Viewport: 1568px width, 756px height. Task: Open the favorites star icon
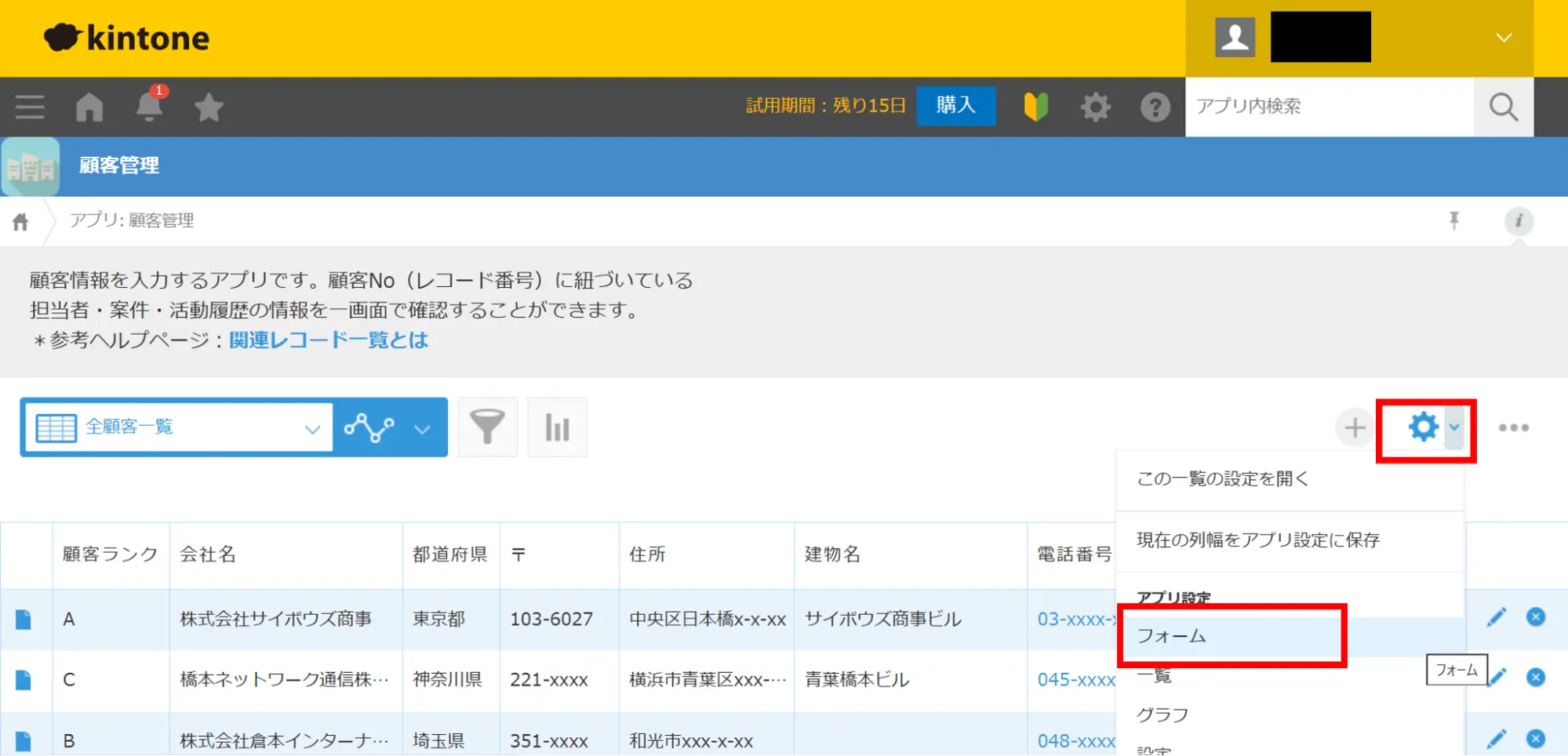point(209,107)
